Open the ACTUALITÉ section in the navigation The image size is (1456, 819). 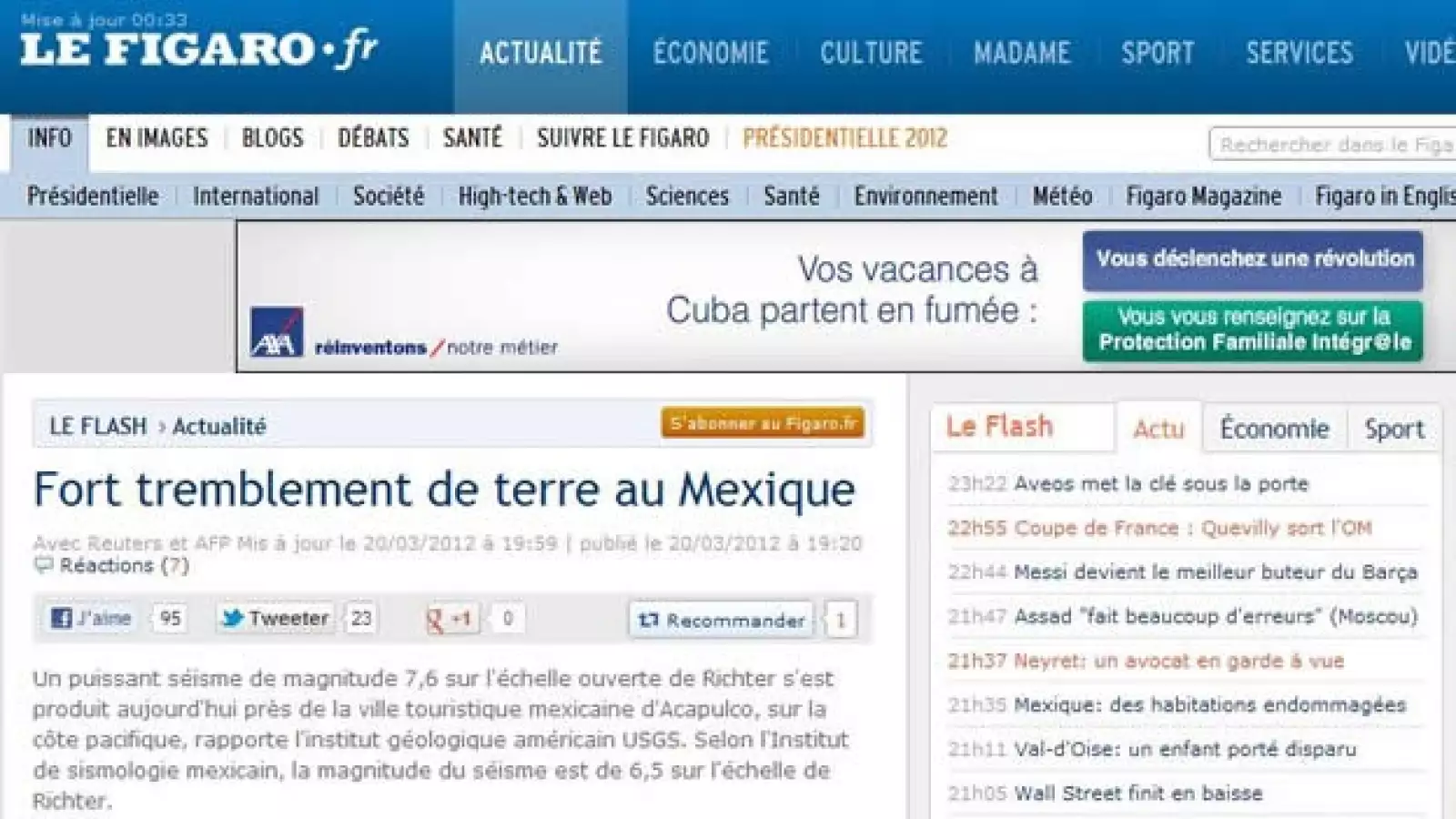coord(541,52)
